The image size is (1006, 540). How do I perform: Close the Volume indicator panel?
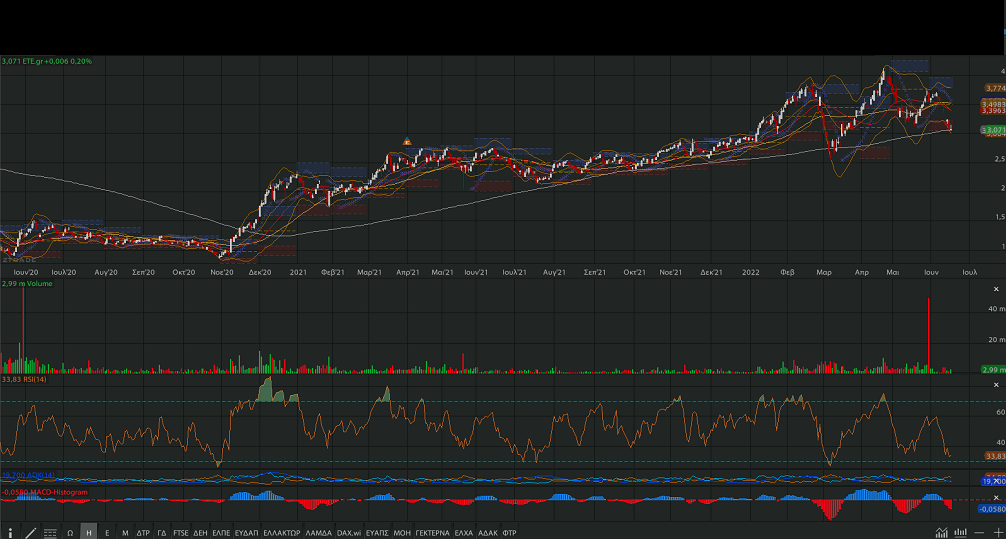[x=996, y=289]
